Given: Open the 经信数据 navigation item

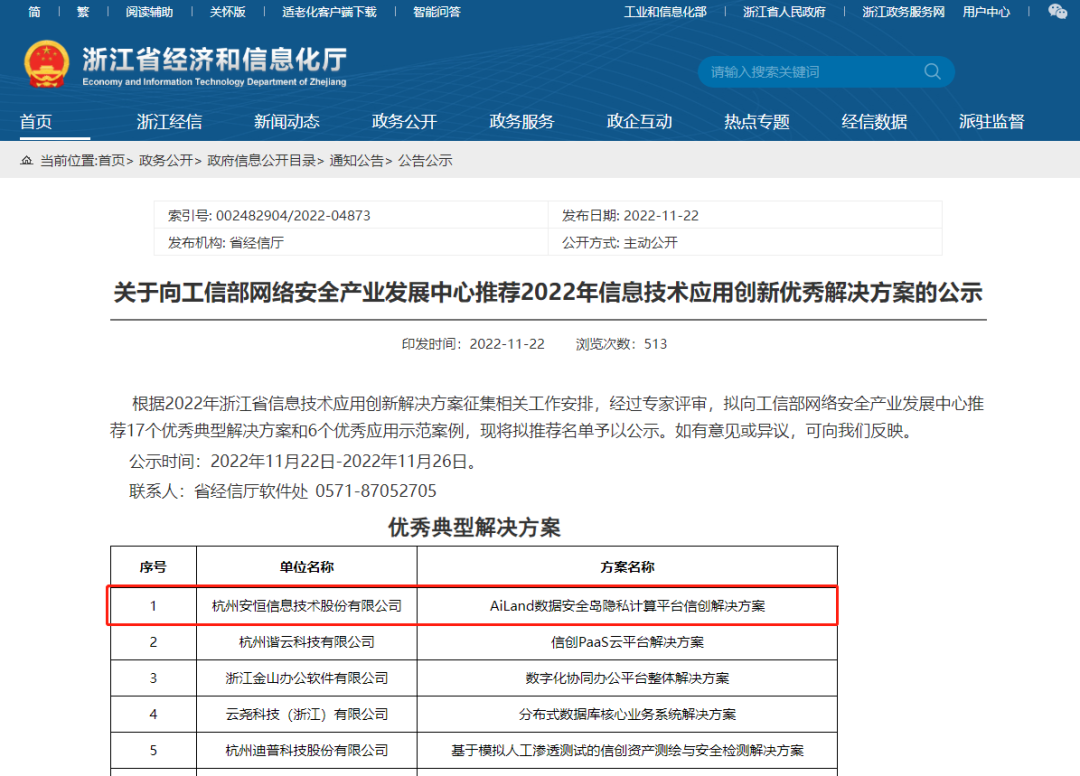Looking at the screenshot, I should (874, 122).
